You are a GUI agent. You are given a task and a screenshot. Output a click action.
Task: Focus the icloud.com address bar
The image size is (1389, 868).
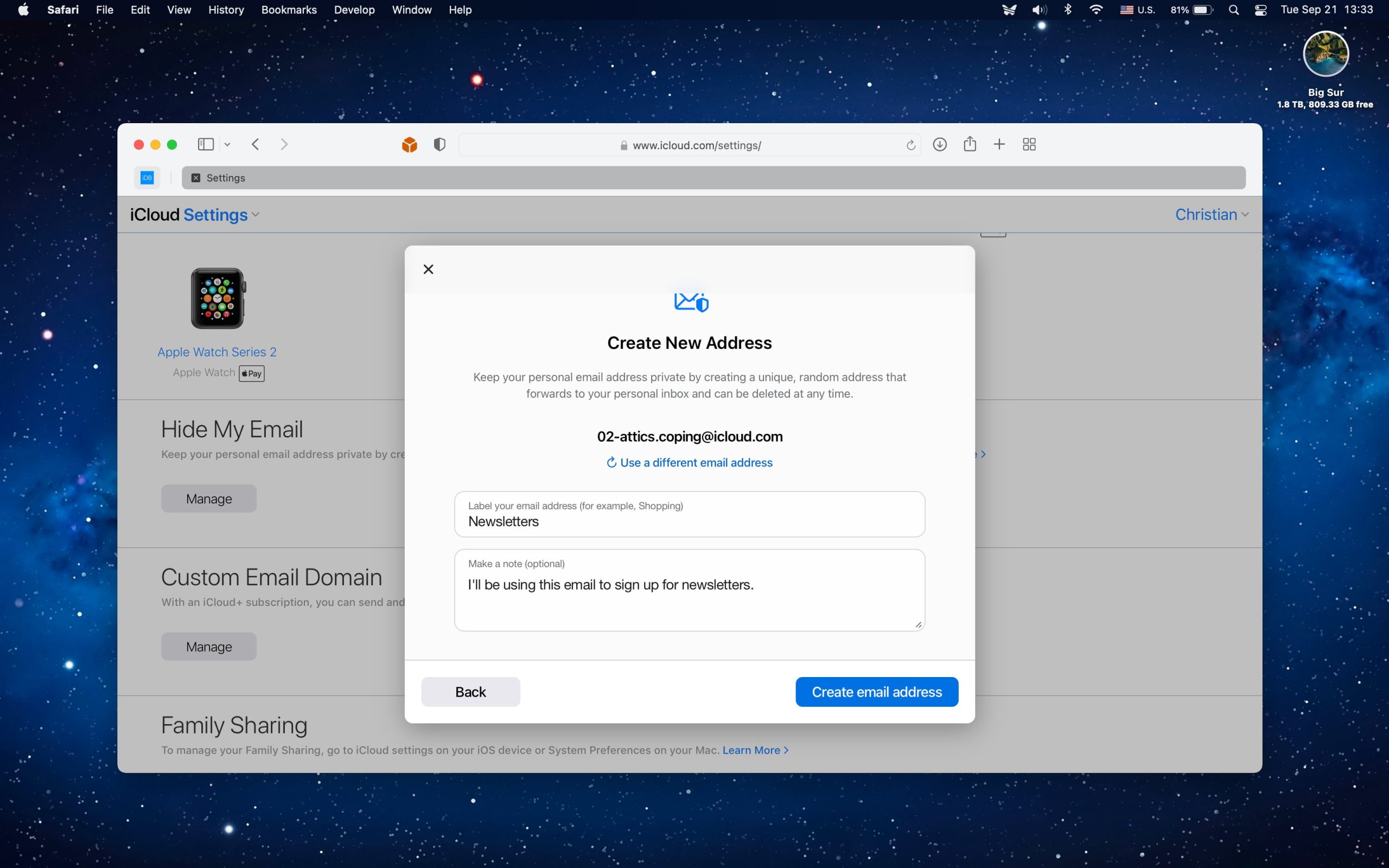point(690,145)
